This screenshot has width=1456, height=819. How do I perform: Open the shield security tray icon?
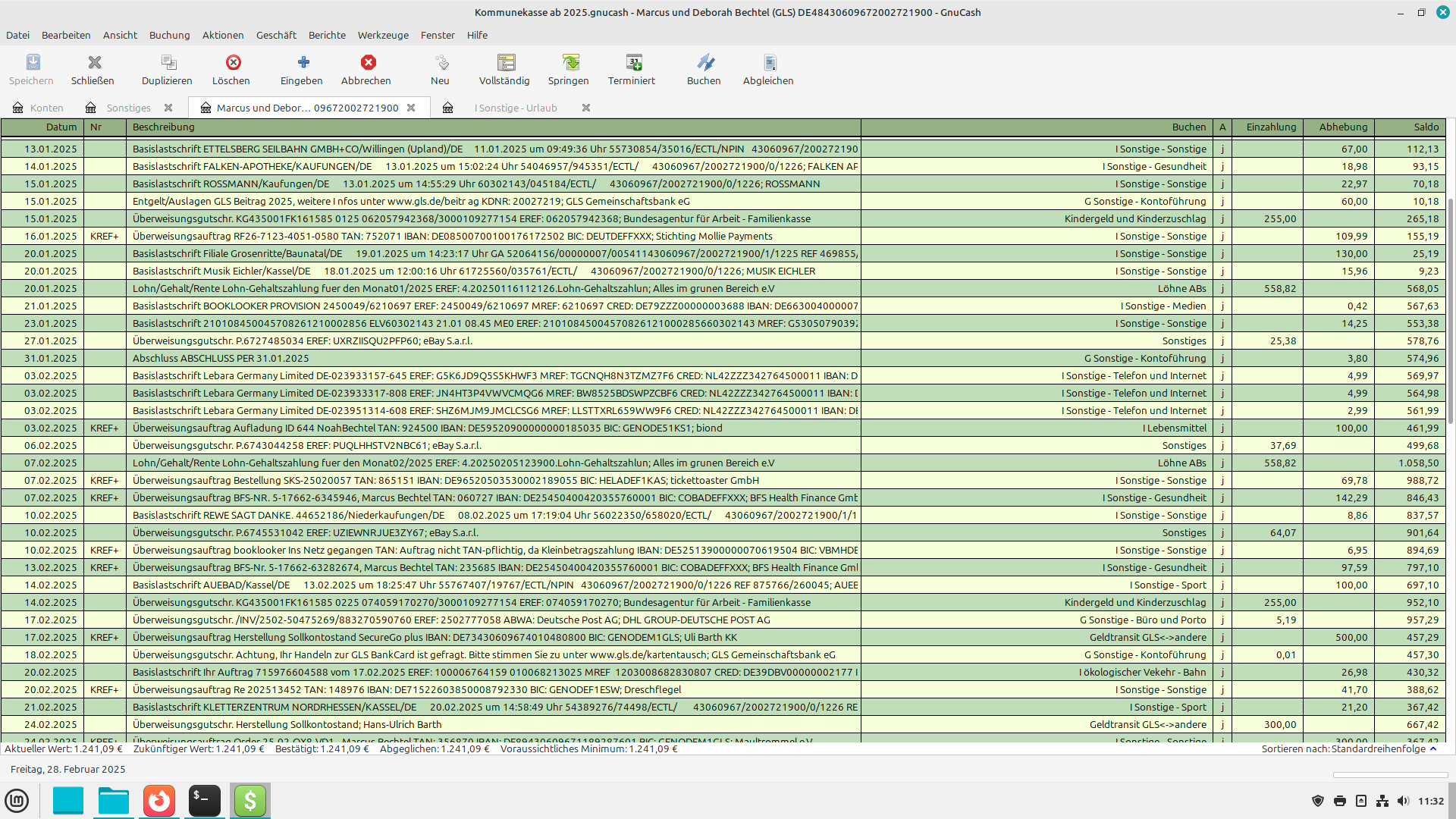1318,801
